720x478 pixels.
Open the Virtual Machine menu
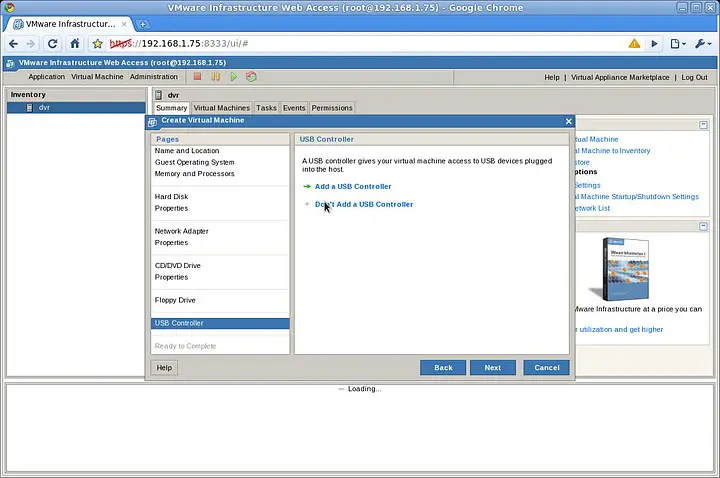[x=97, y=77]
